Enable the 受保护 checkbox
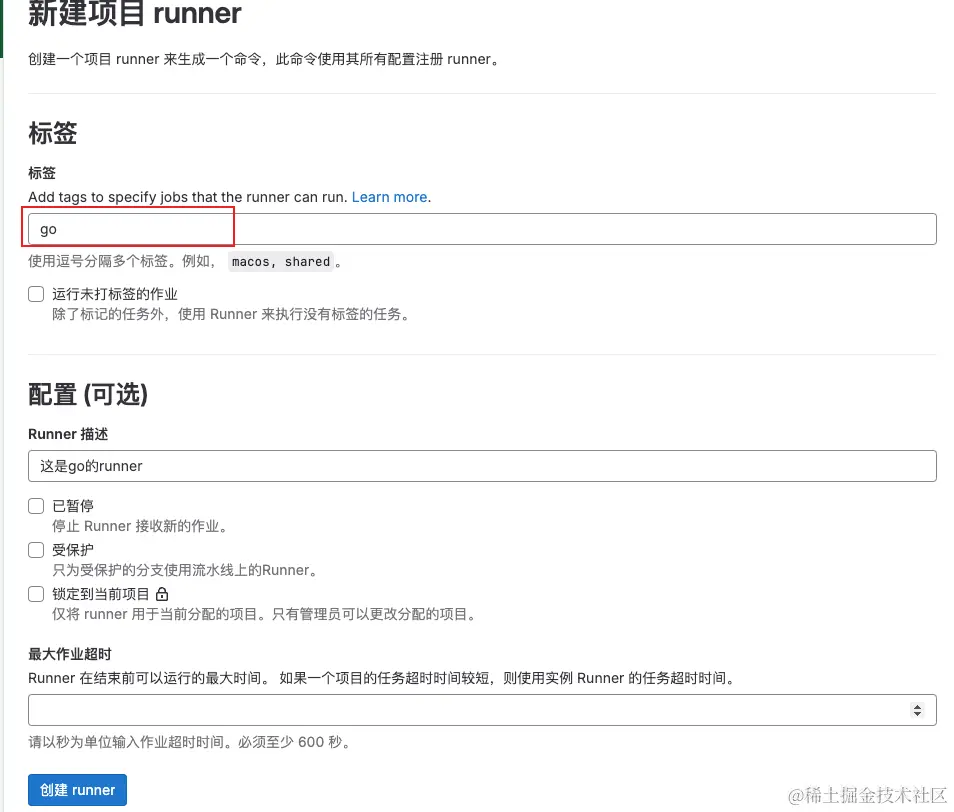 (36, 549)
